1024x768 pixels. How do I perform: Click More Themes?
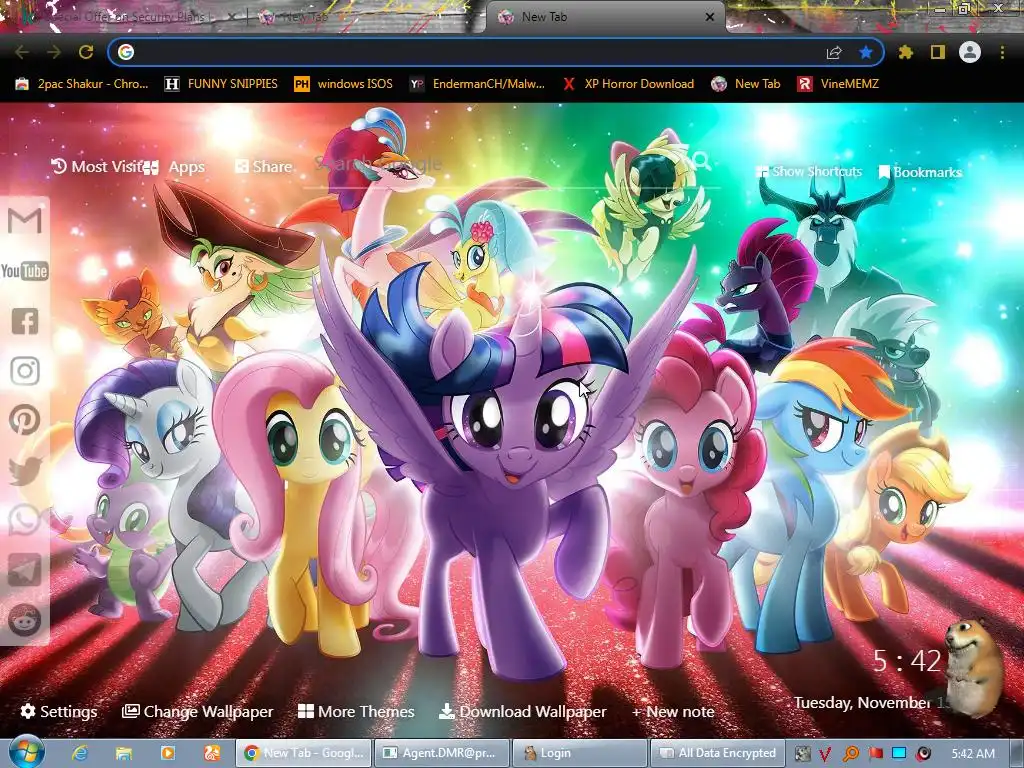pyautogui.click(x=357, y=711)
